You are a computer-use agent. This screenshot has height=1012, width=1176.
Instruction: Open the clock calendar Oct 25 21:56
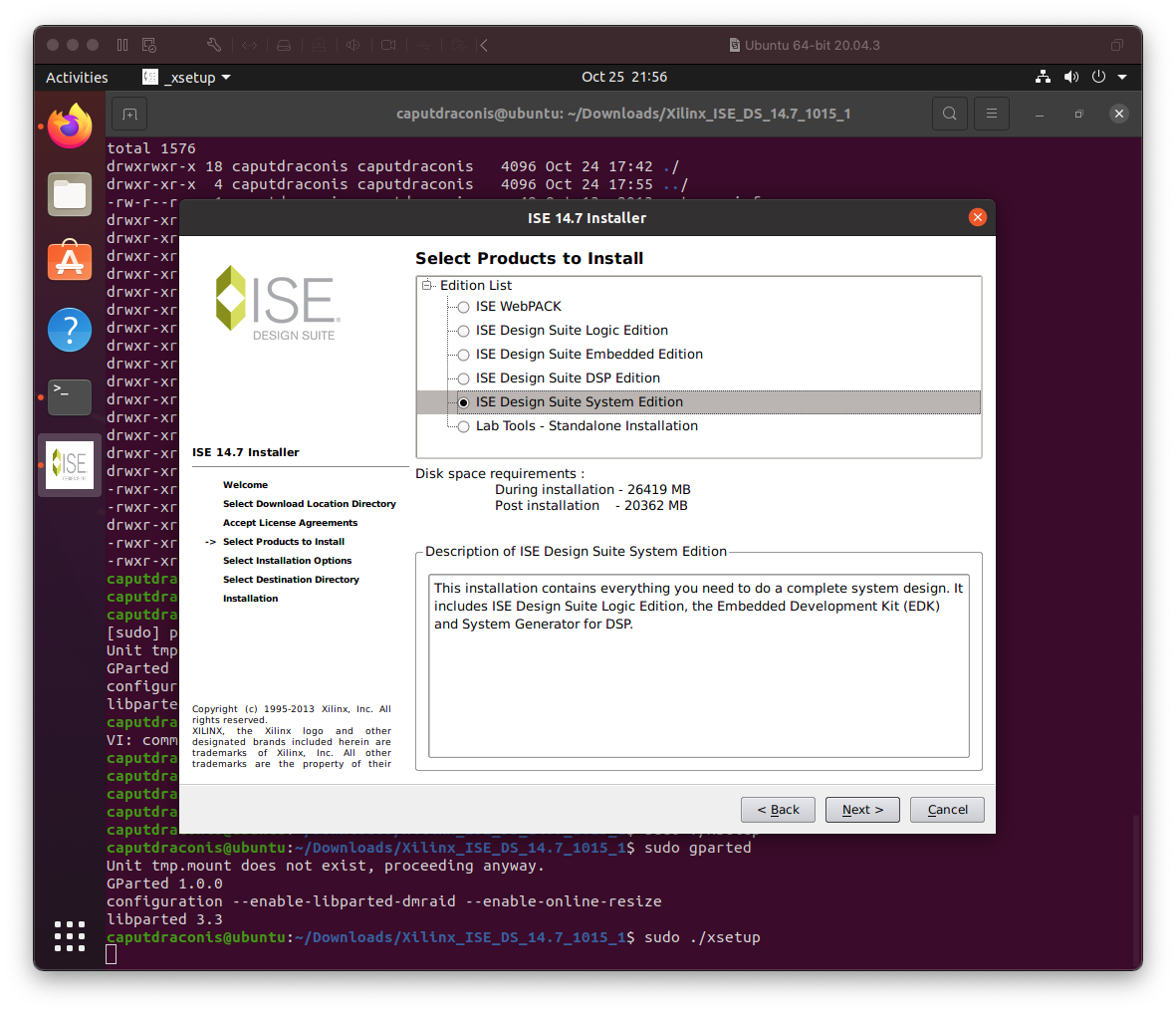(624, 77)
